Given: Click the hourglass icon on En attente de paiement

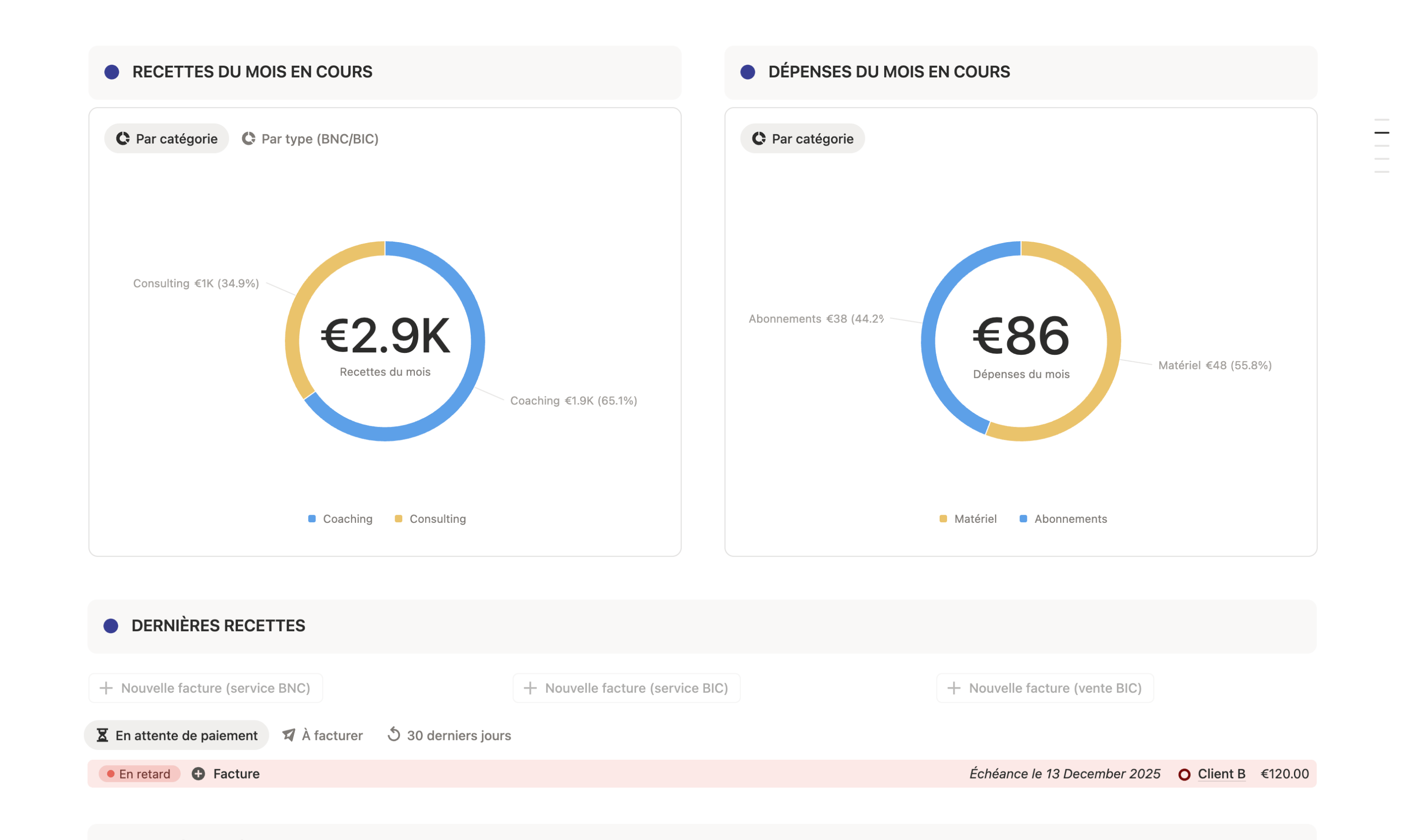Looking at the screenshot, I should coord(101,735).
